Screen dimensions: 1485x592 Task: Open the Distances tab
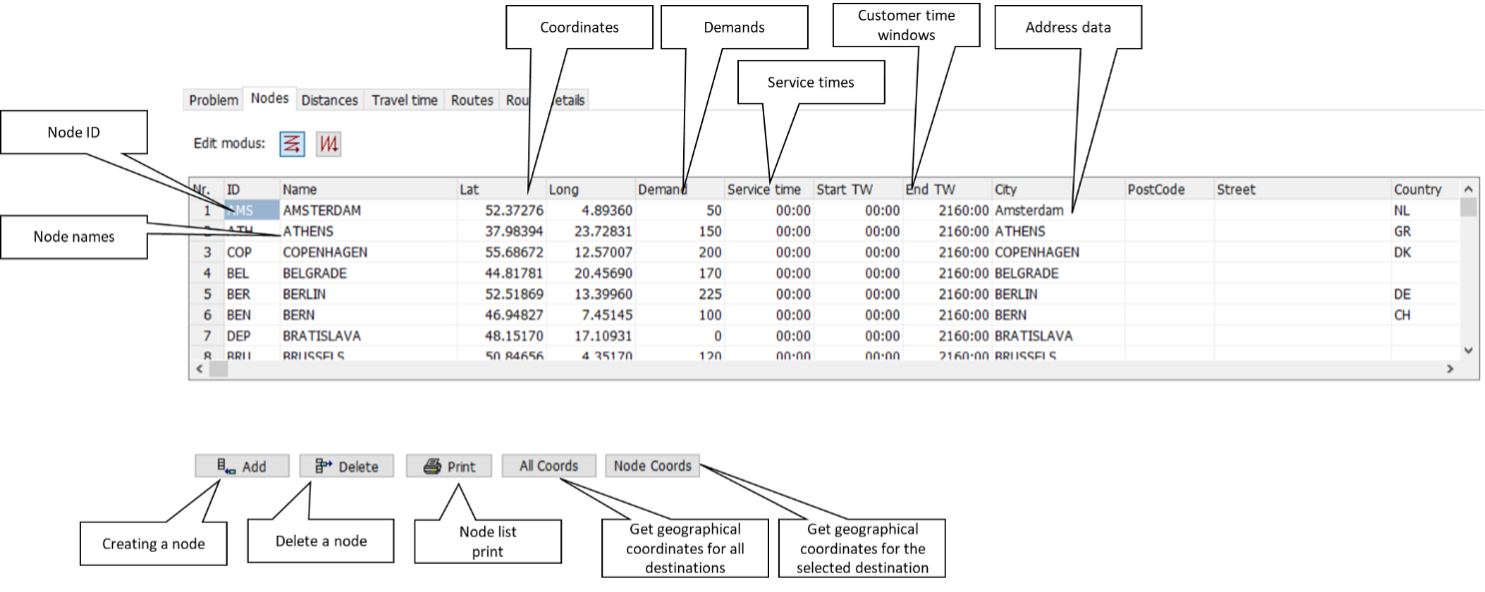pyautogui.click(x=329, y=100)
